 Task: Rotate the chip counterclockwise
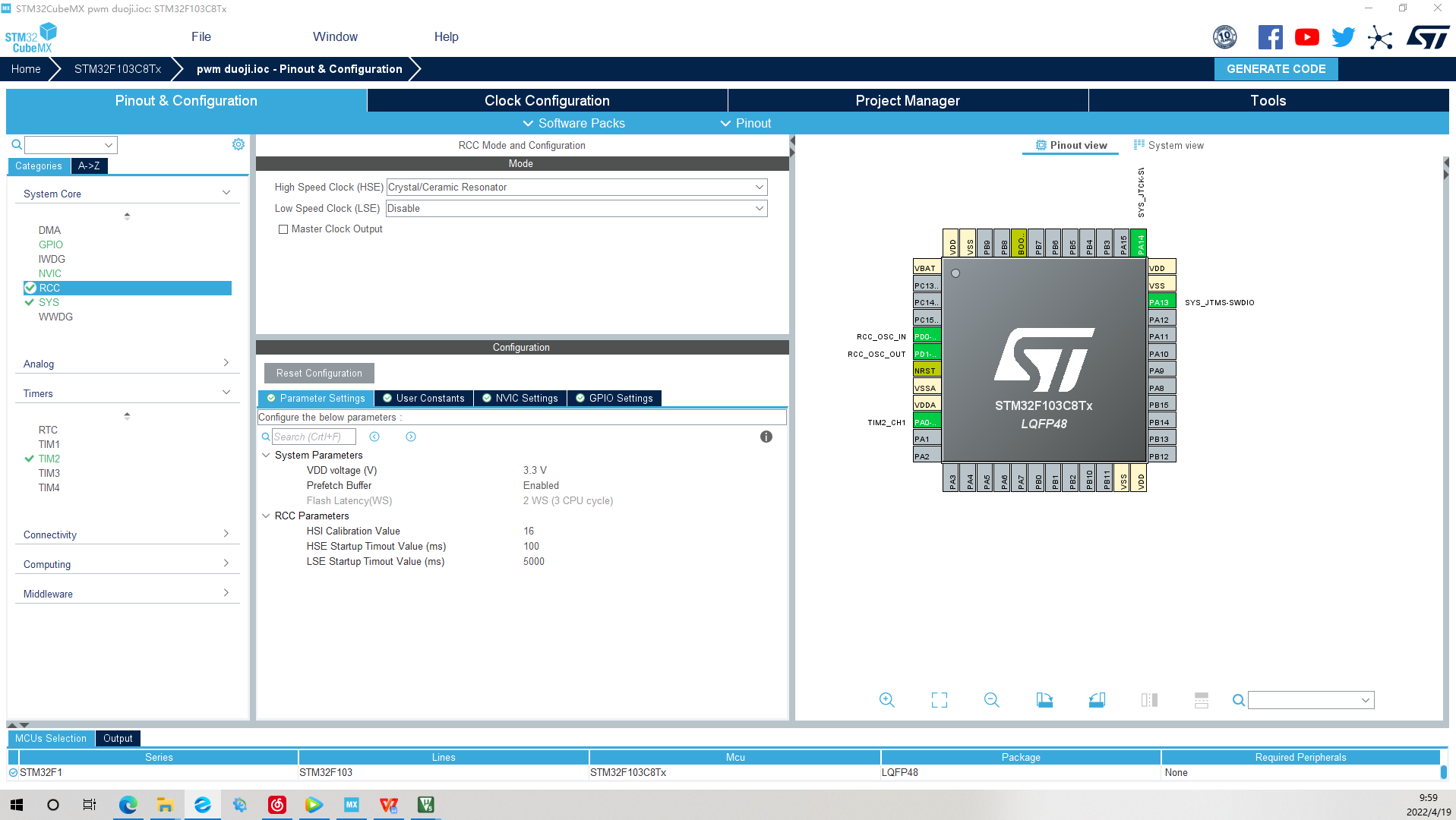point(1097,699)
